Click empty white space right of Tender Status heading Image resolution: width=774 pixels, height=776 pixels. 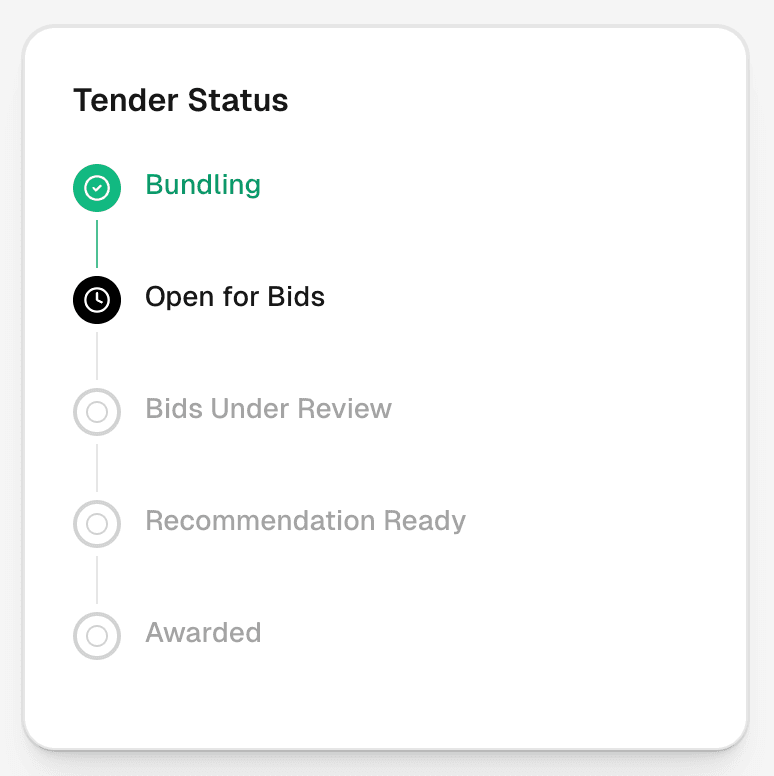point(500,101)
